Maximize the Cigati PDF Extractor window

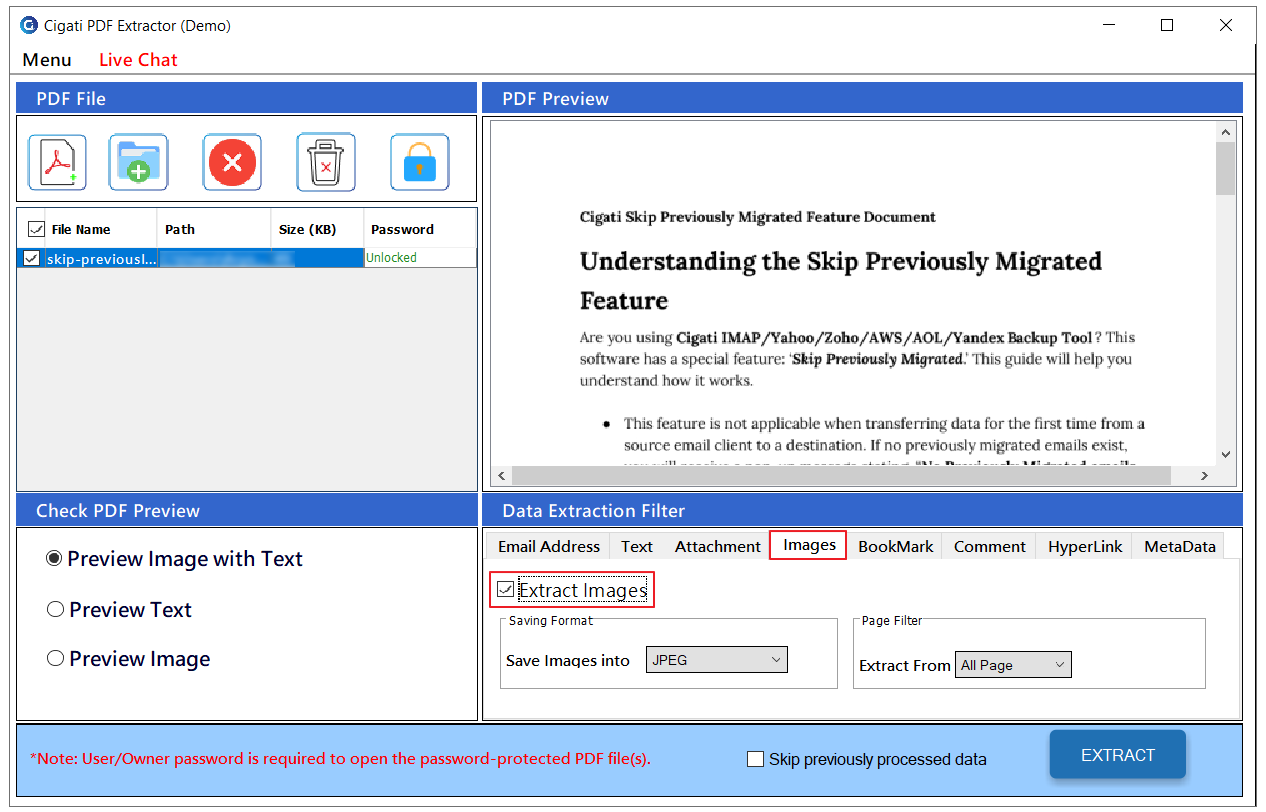[1167, 26]
